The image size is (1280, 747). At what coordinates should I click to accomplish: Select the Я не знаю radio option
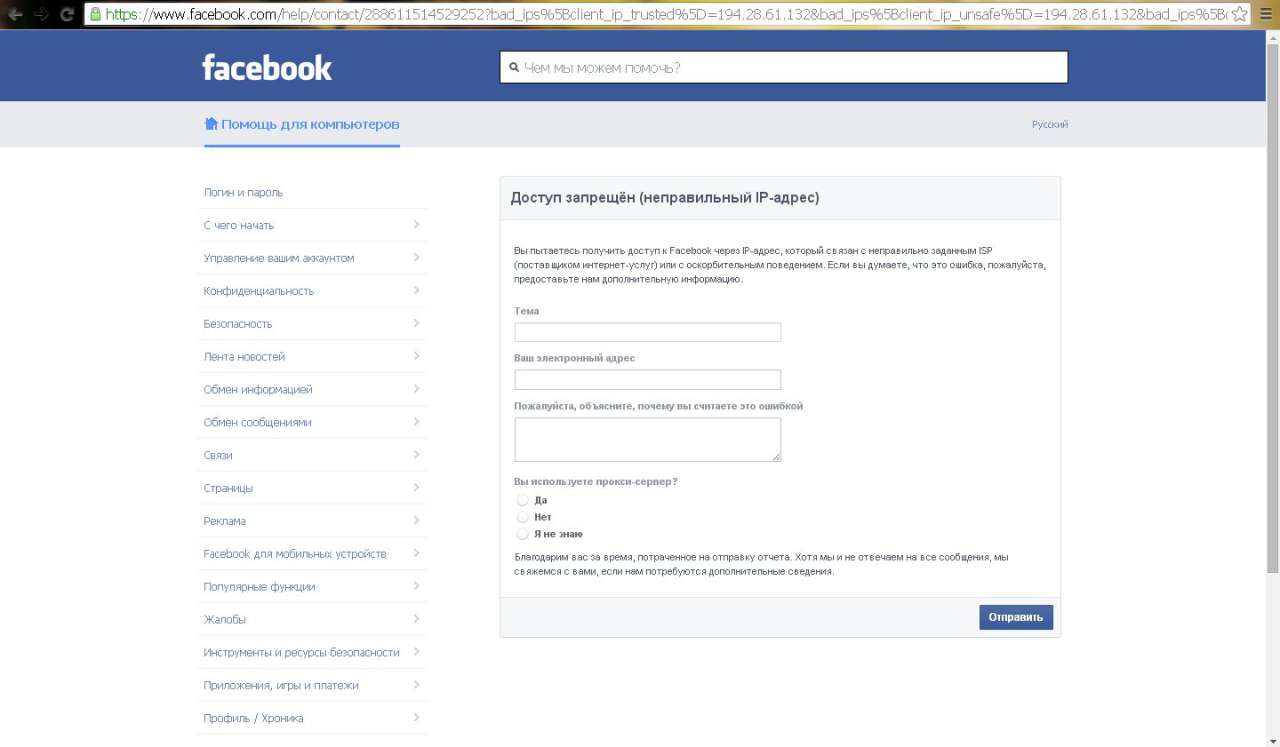click(x=522, y=534)
